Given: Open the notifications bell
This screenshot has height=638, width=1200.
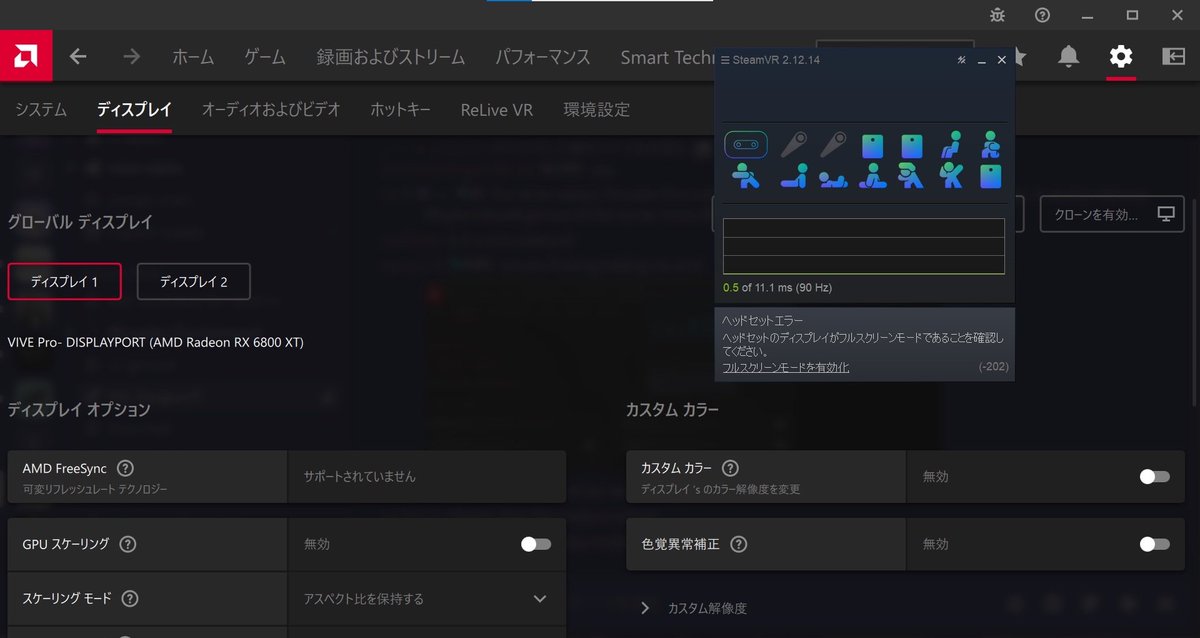Looking at the screenshot, I should pos(1069,57).
